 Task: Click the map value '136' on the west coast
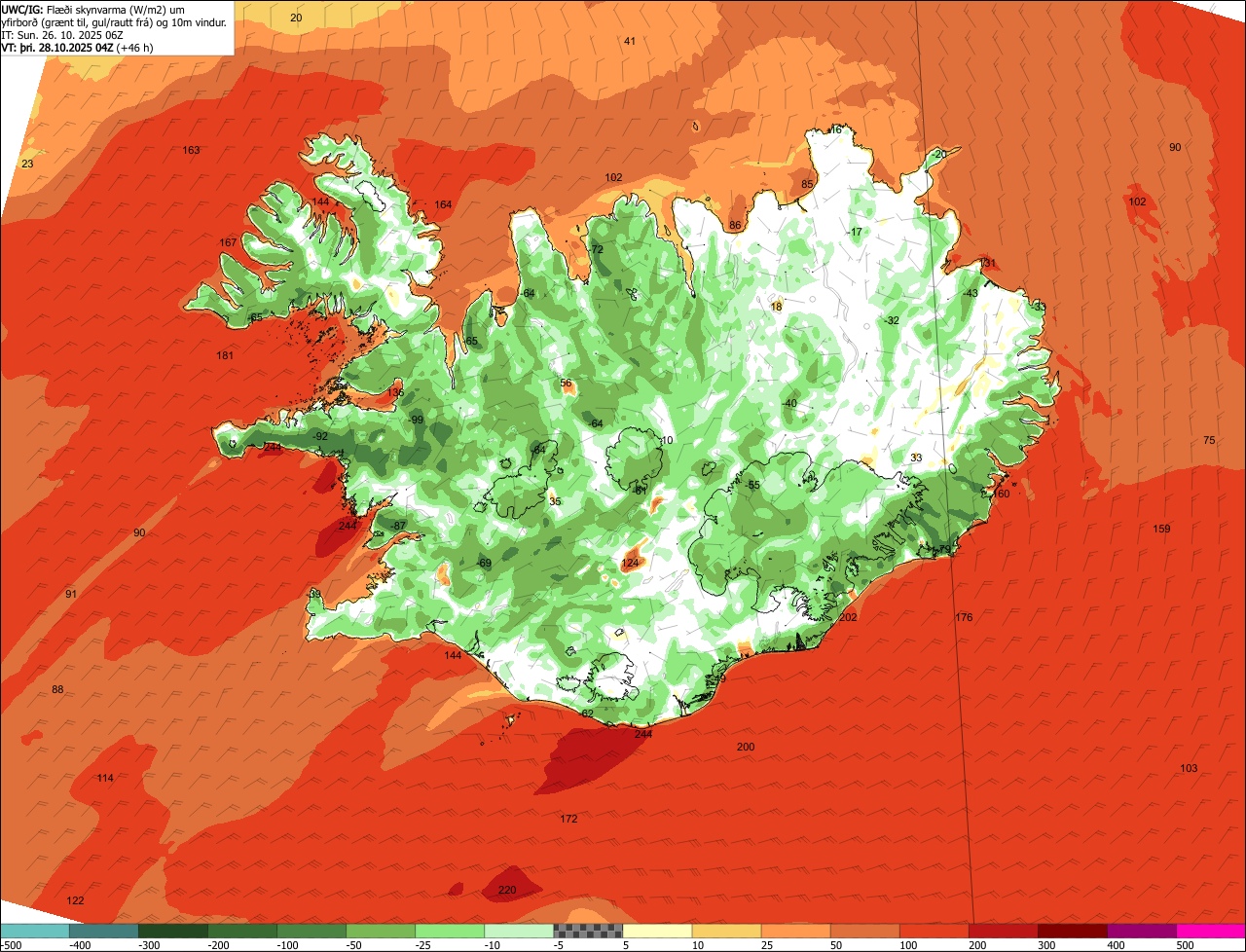point(395,392)
